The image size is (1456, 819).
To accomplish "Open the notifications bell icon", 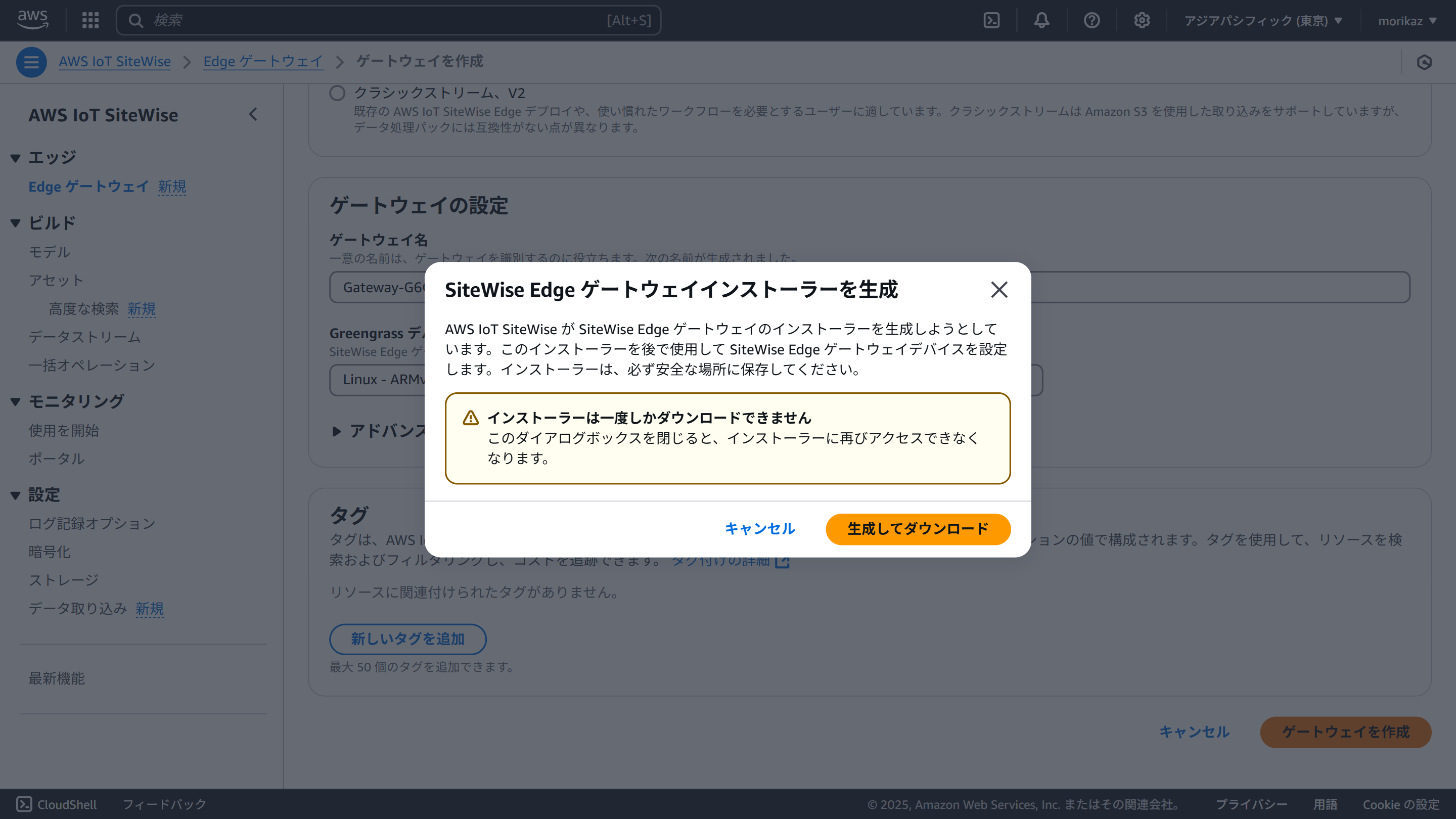I will [x=1041, y=20].
